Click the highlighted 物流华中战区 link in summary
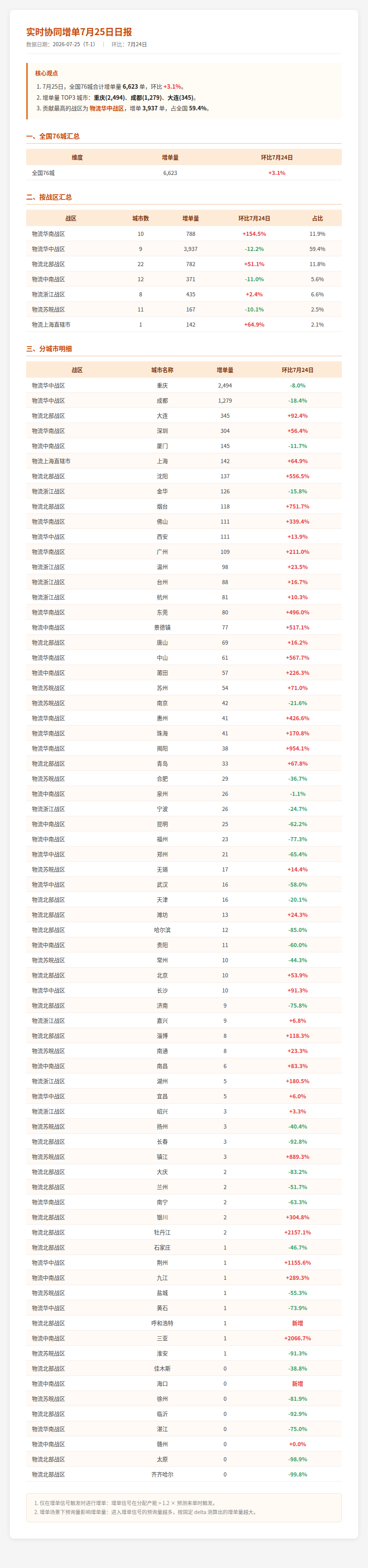 click(107, 108)
